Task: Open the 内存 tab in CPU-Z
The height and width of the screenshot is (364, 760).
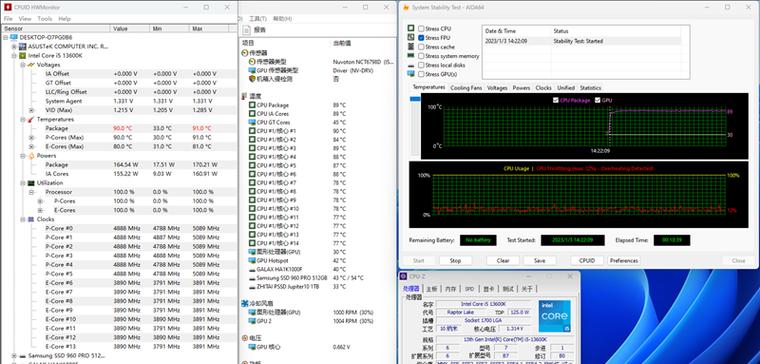Action: pos(451,289)
